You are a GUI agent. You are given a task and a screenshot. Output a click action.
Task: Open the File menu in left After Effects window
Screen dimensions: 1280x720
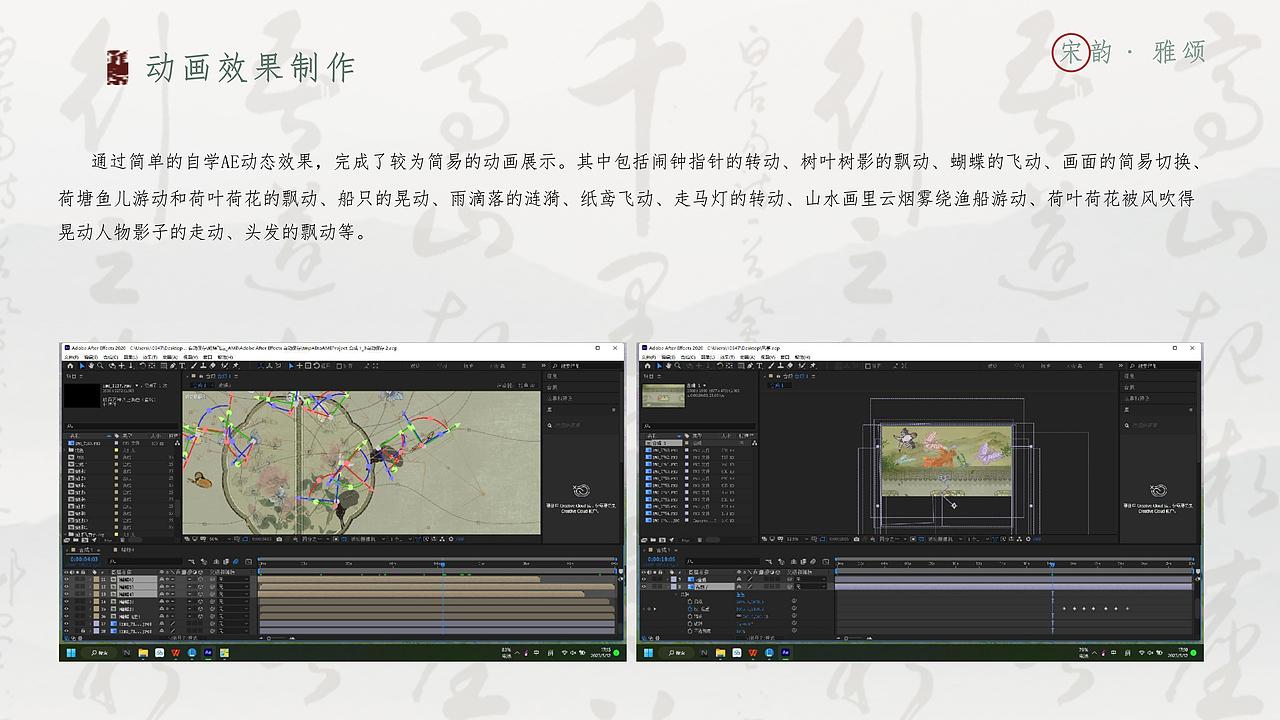coord(71,357)
